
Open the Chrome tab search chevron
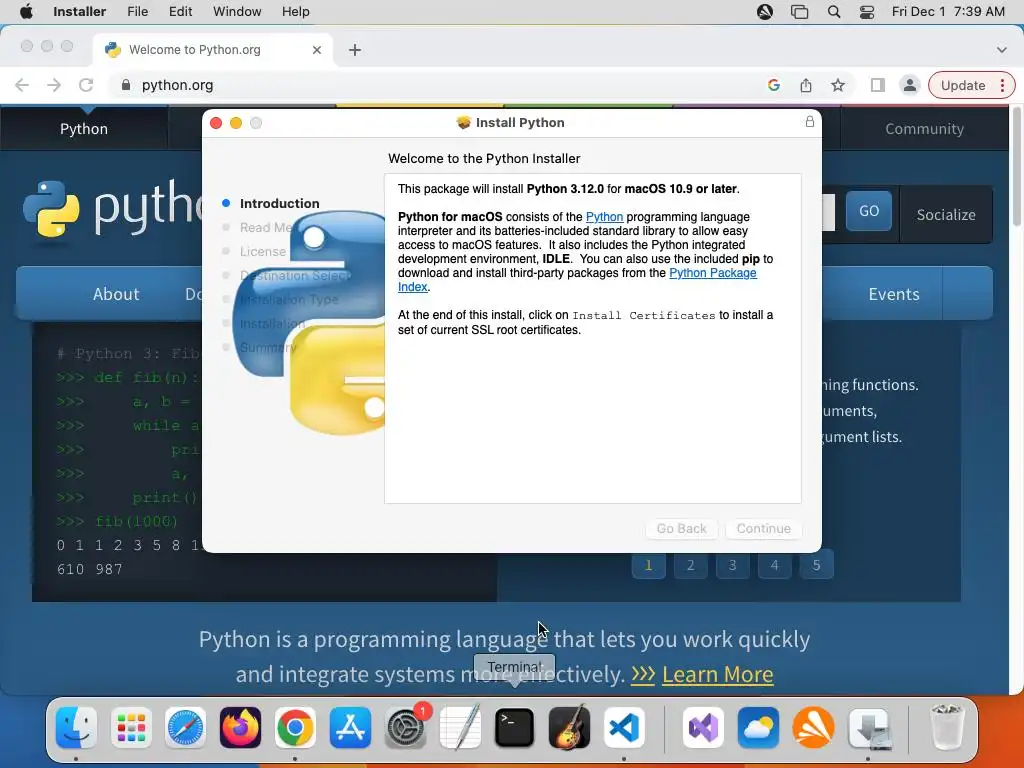(x=1001, y=50)
